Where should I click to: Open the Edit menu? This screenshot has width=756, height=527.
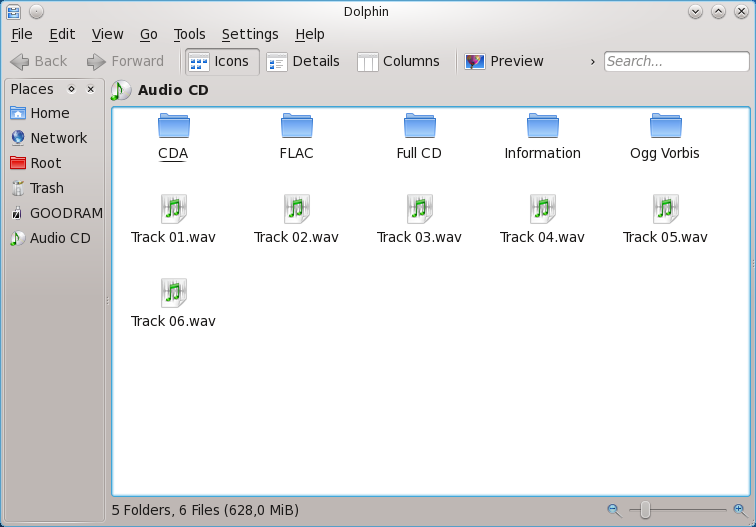[62, 34]
